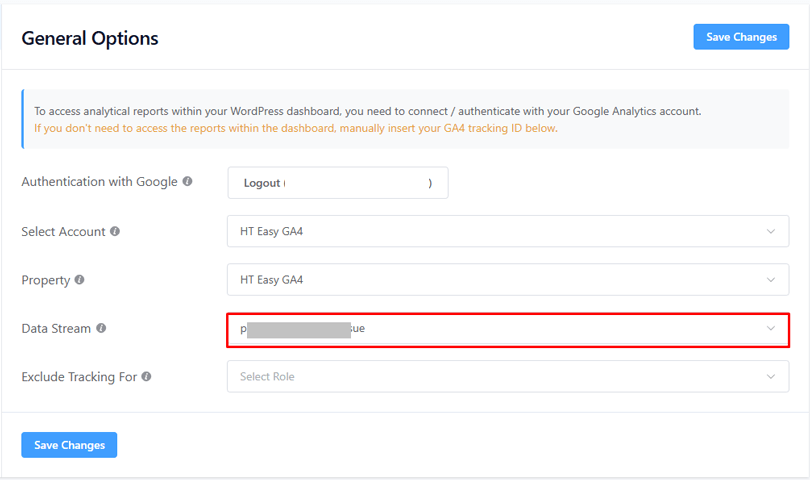Open the Property combo box
The image size is (810, 480).
point(500,280)
